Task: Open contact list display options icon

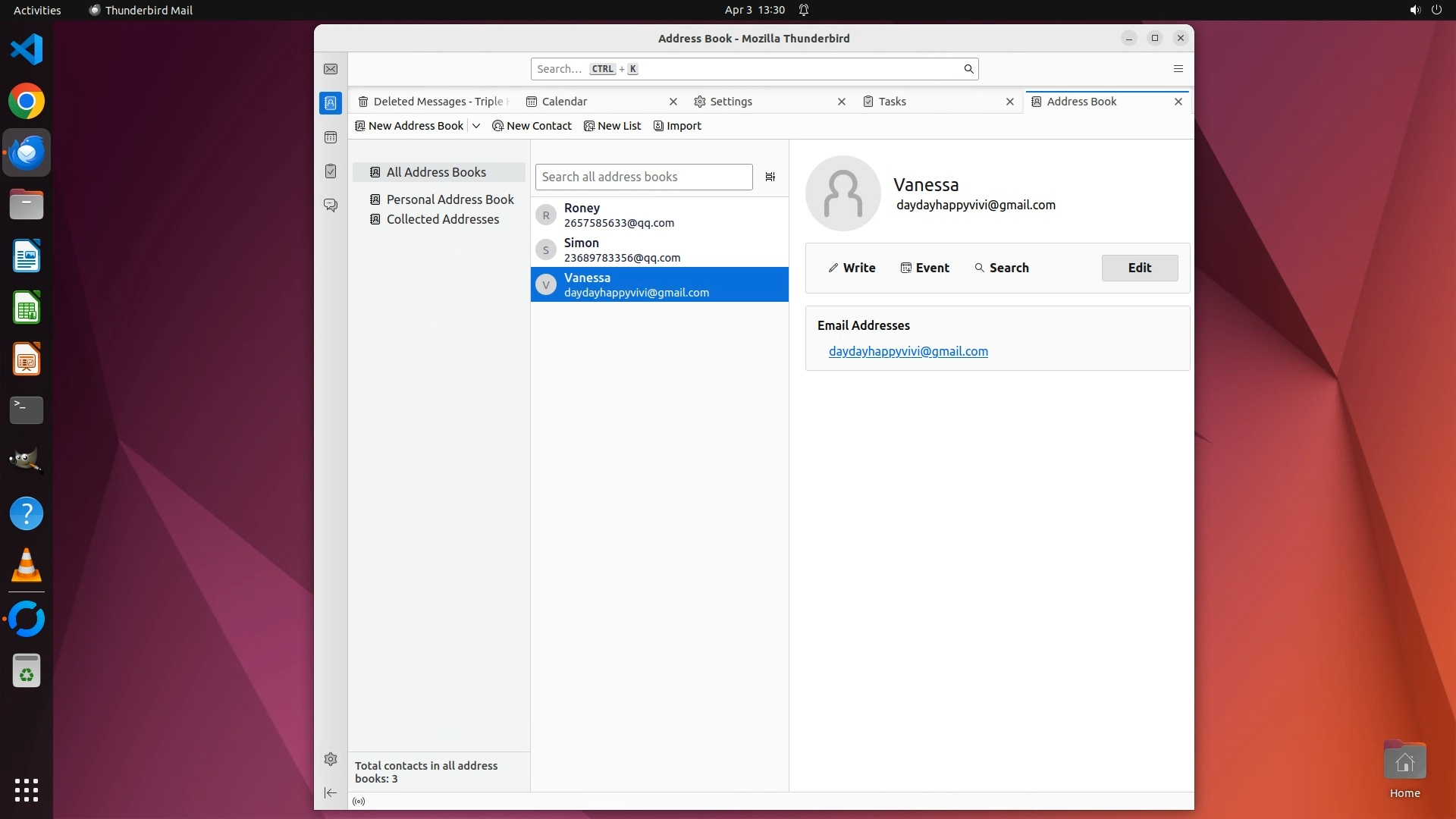Action: click(x=770, y=177)
